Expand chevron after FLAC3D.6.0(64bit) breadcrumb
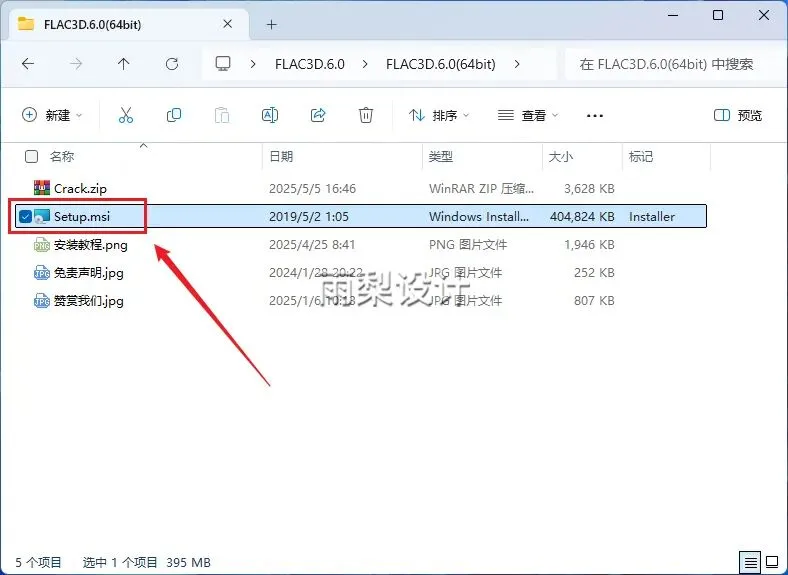This screenshot has width=788, height=575. pos(517,64)
